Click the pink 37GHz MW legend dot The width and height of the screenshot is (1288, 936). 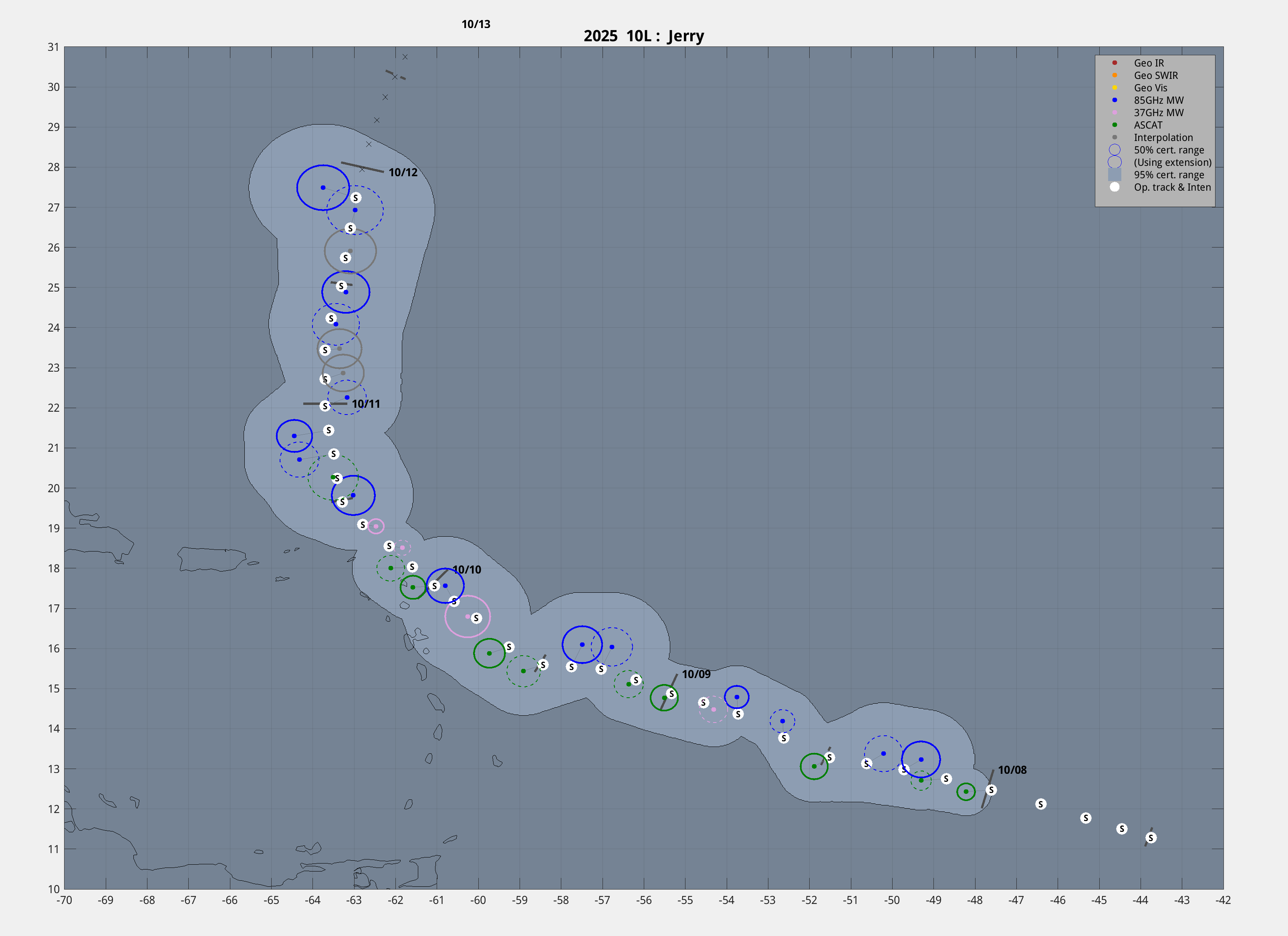tap(1114, 113)
